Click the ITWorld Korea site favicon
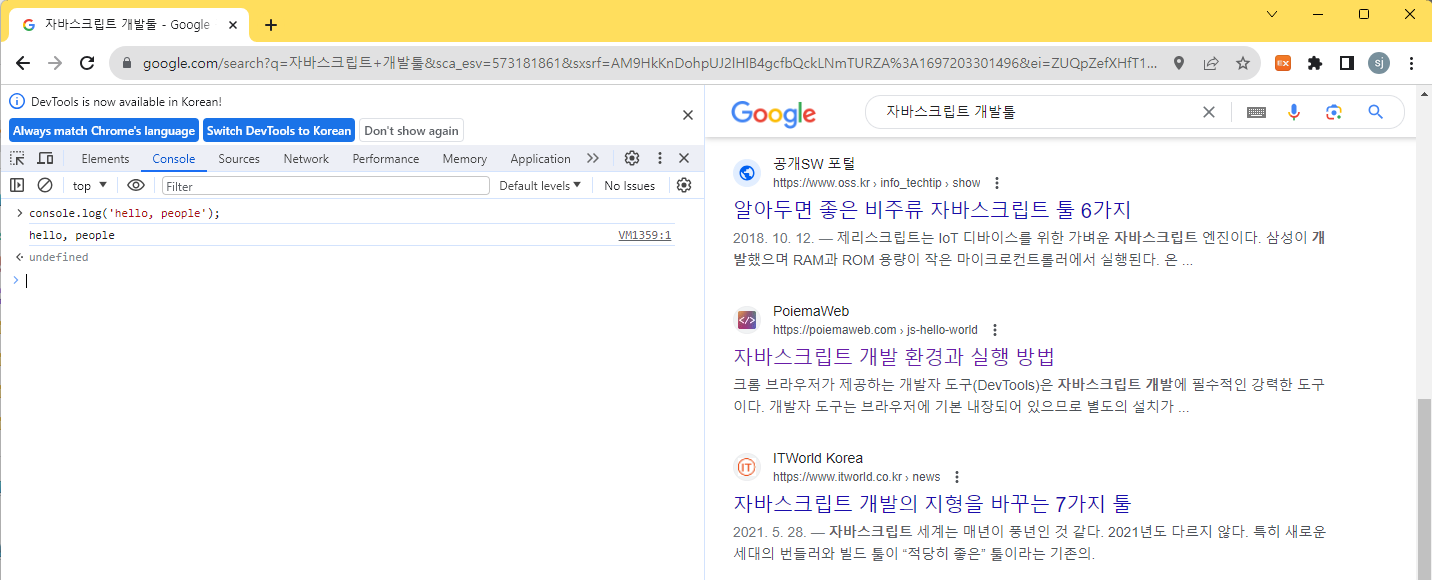This screenshot has width=1432, height=580. [x=747, y=467]
